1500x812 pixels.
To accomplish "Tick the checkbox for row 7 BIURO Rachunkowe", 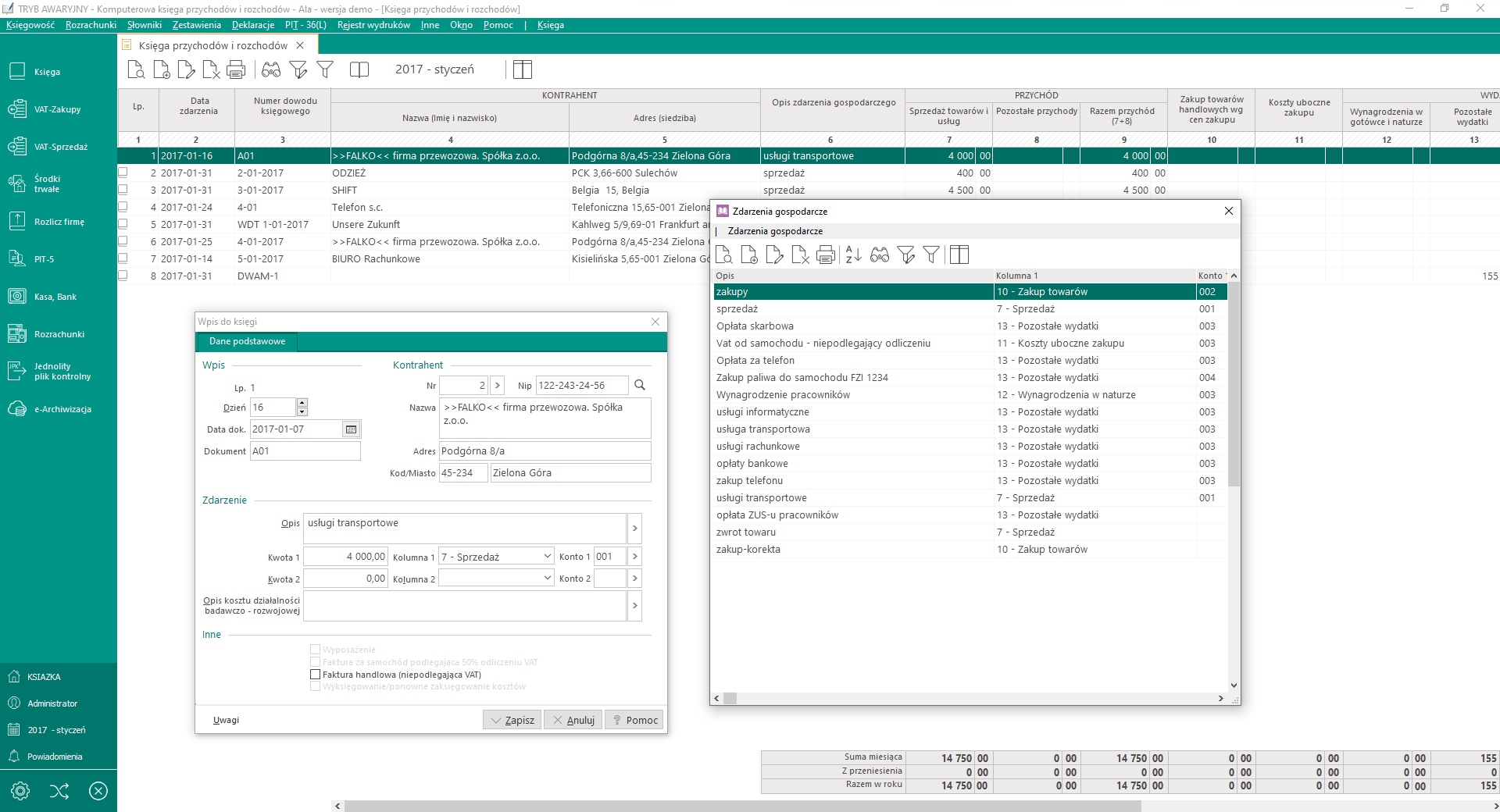I will 123,258.
